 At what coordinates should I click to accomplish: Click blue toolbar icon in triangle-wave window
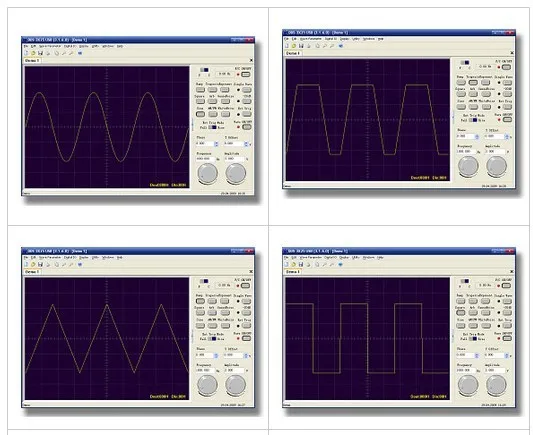(x=80, y=264)
